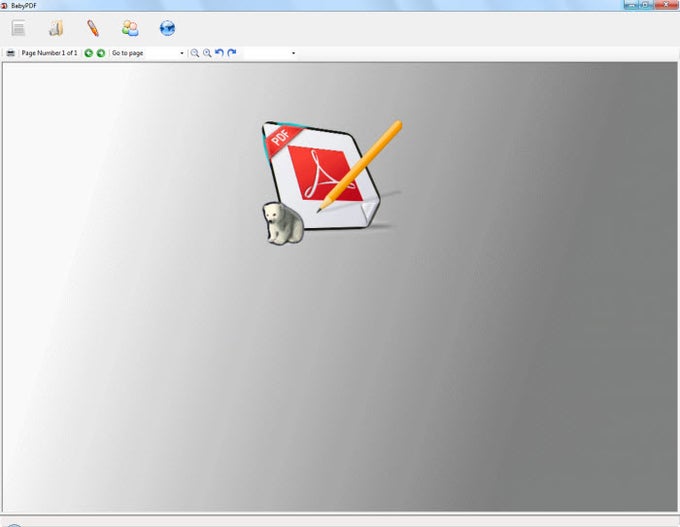
Task: Go to previous page with green left arrow
Action: point(88,53)
